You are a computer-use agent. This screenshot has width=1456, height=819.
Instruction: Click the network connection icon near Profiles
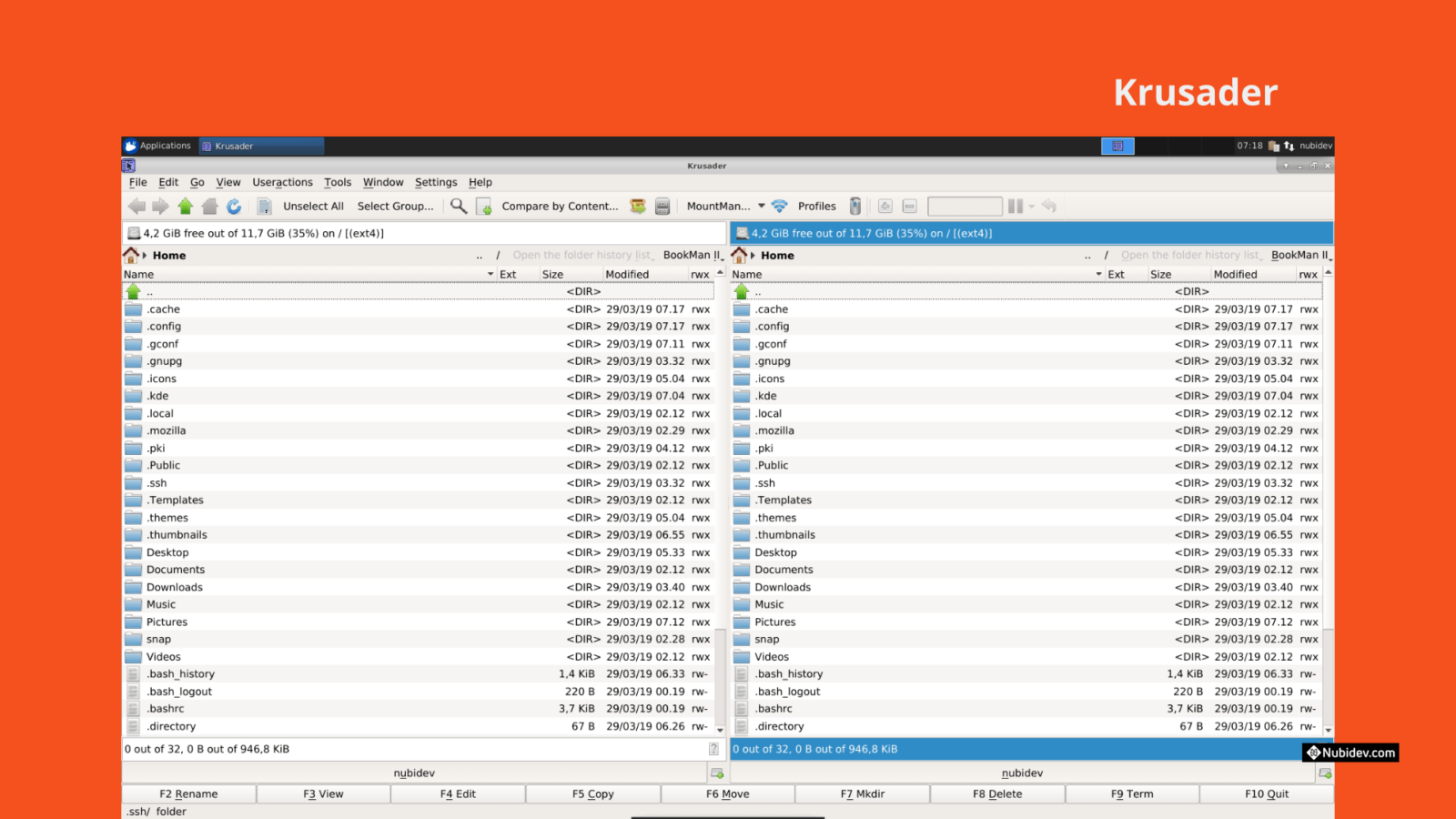(x=780, y=206)
